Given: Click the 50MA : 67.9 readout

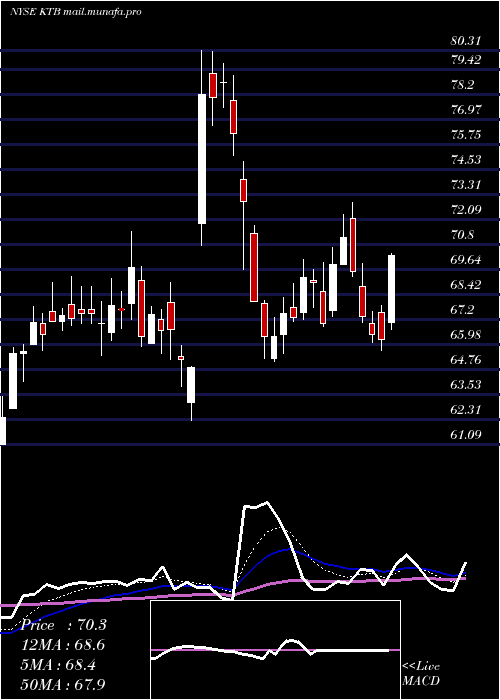Looking at the screenshot, I should 64,684.
